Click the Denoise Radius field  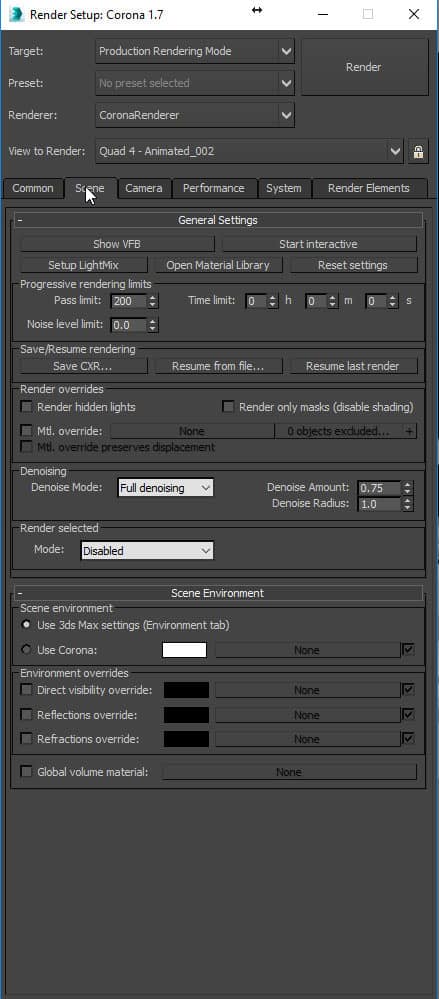click(x=379, y=504)
